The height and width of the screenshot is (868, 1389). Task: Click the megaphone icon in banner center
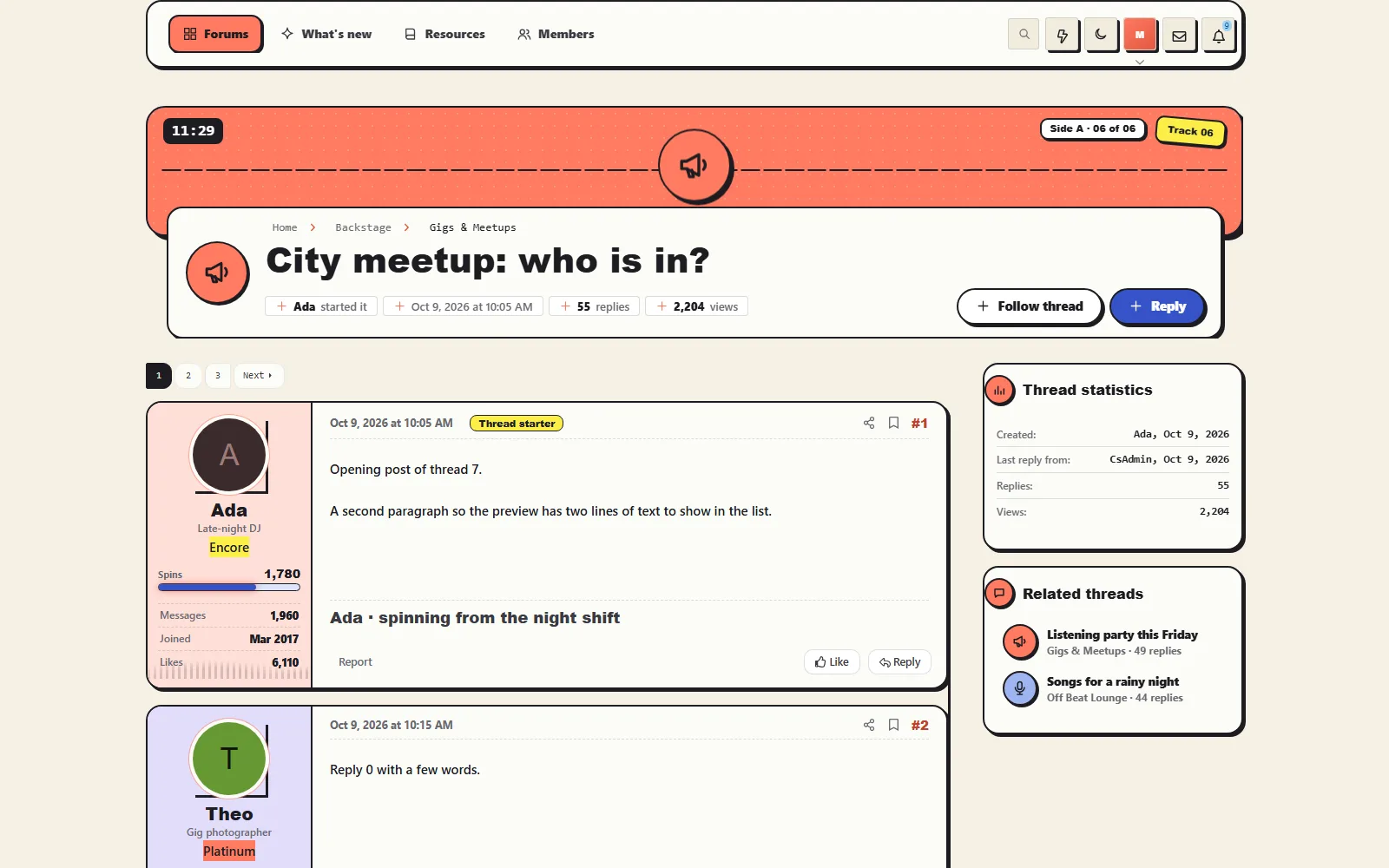pyautogui.click(x=694, y=166)
